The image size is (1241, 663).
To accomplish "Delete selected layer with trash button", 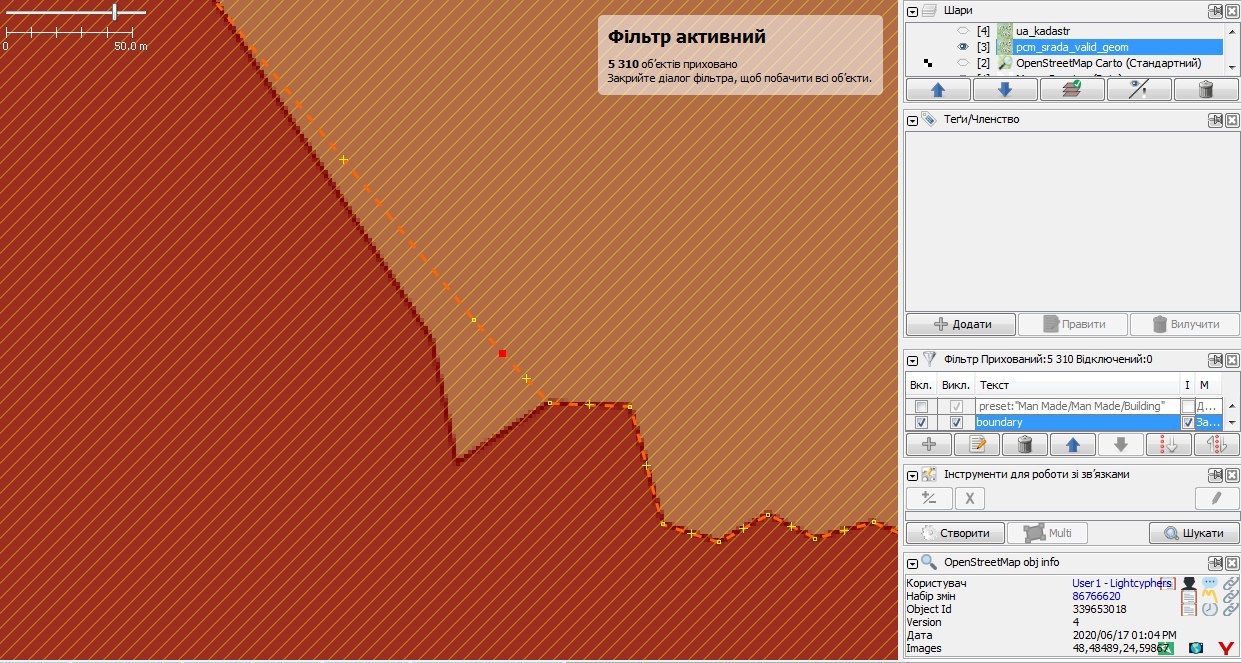I will (x=1206, y=89).
